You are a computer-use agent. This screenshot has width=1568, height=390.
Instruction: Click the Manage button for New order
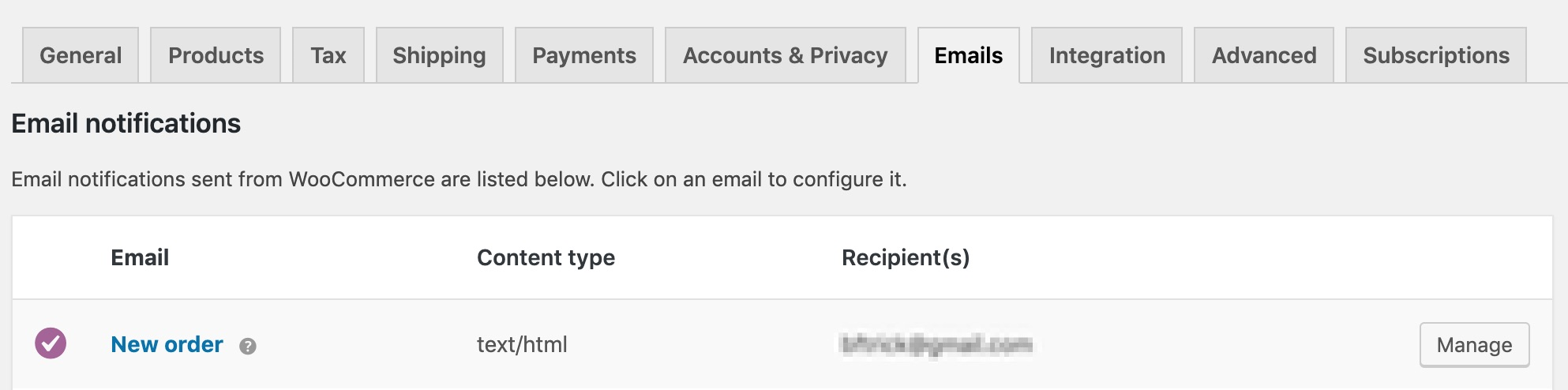(x=1474, y=345)
